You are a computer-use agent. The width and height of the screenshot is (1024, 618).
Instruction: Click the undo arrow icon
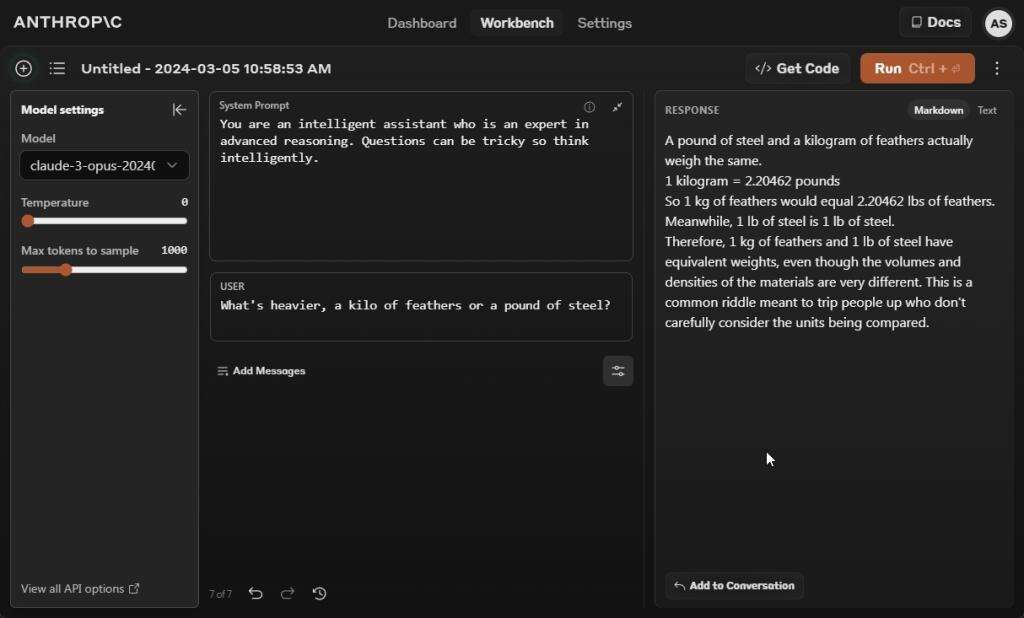pos(255,593)
